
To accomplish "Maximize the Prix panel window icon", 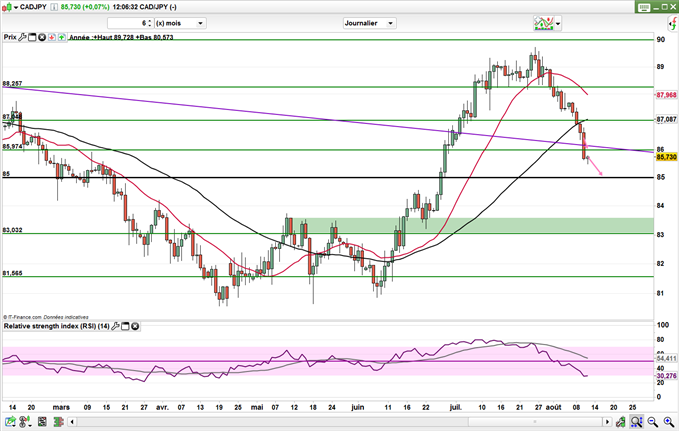I will tap(32, 37).
